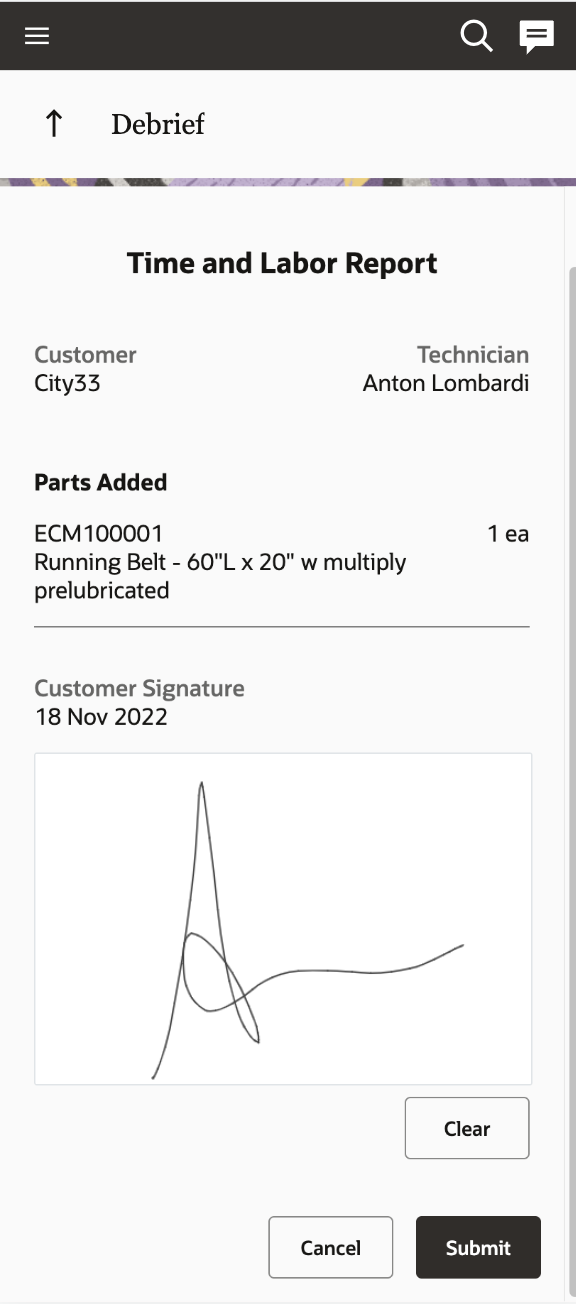Go back using the up arrow

[x=54, y=124]
